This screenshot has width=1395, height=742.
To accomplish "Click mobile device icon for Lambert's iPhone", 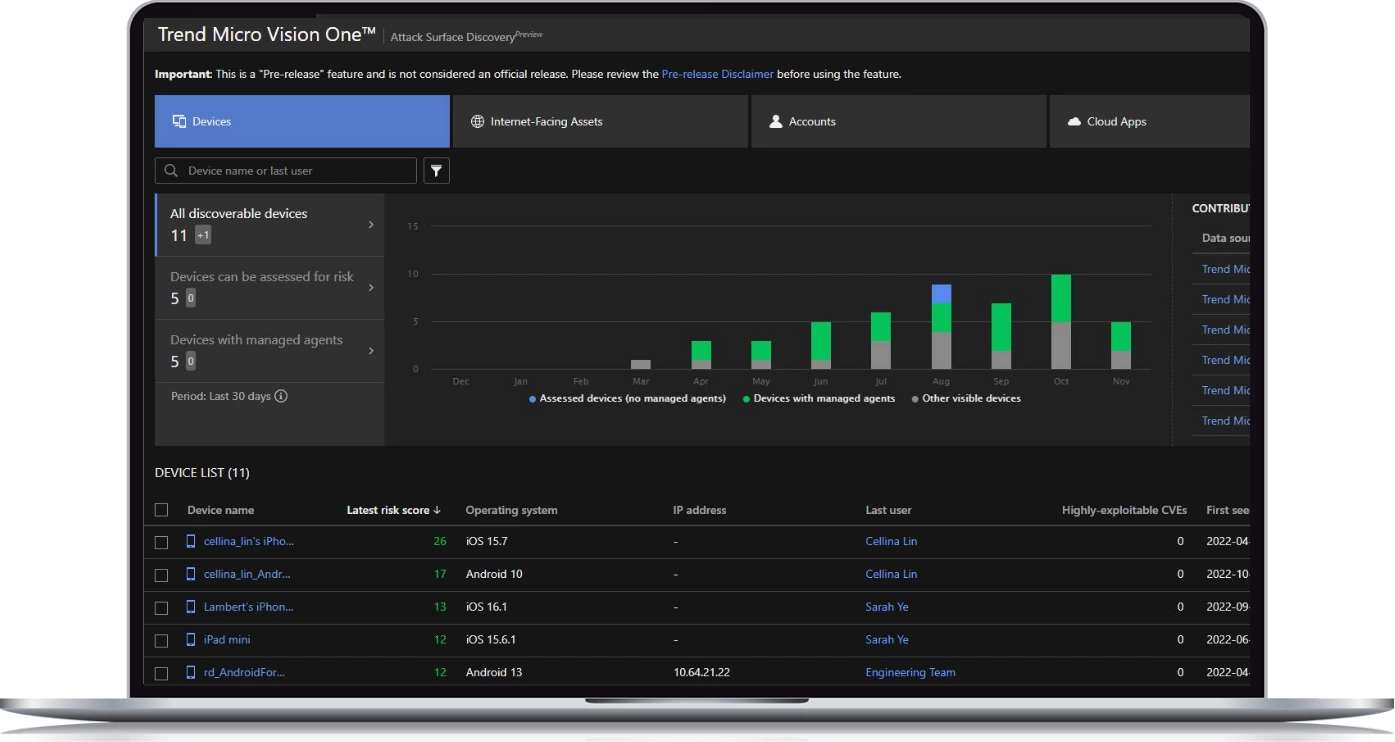I will click(191, 607).
